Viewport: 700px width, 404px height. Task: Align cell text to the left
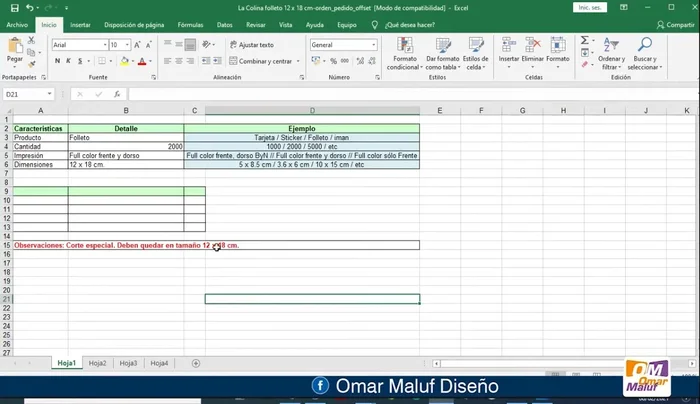167,61
